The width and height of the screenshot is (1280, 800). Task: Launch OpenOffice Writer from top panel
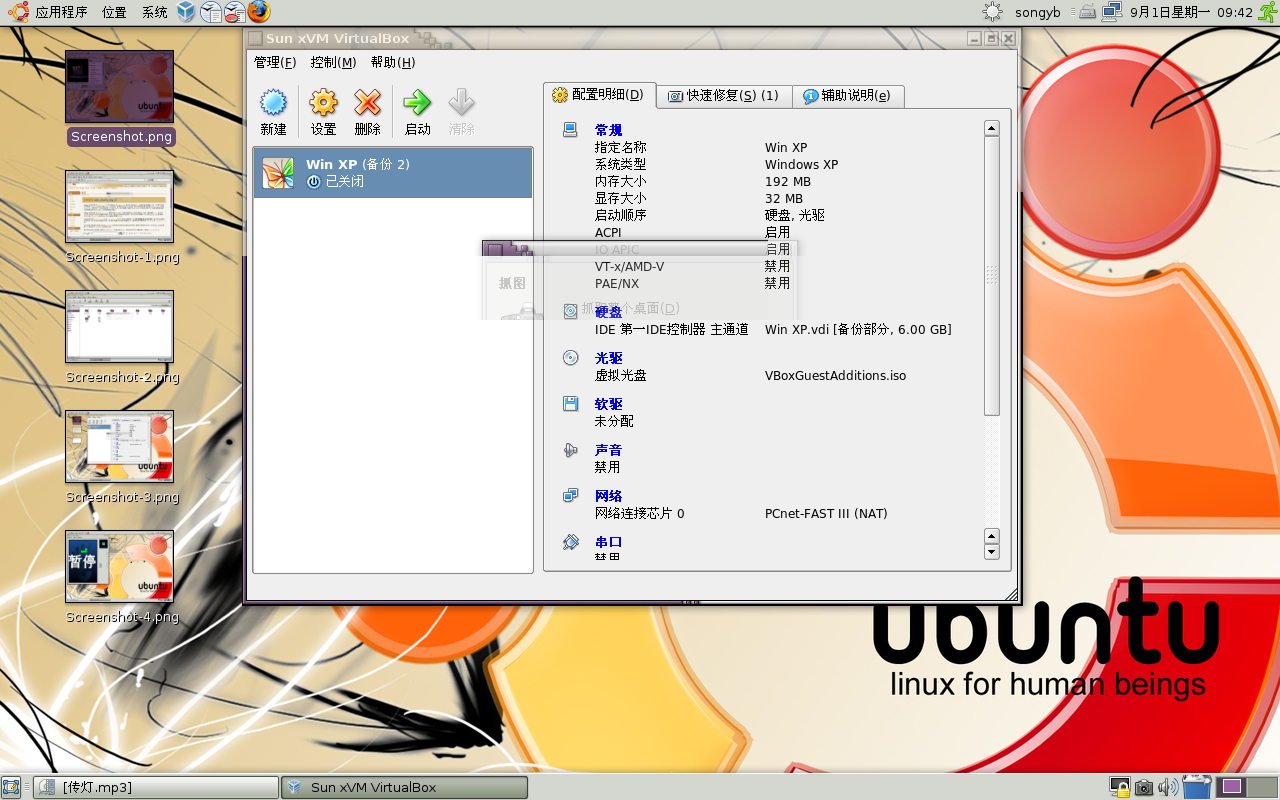tap(211, 12)
